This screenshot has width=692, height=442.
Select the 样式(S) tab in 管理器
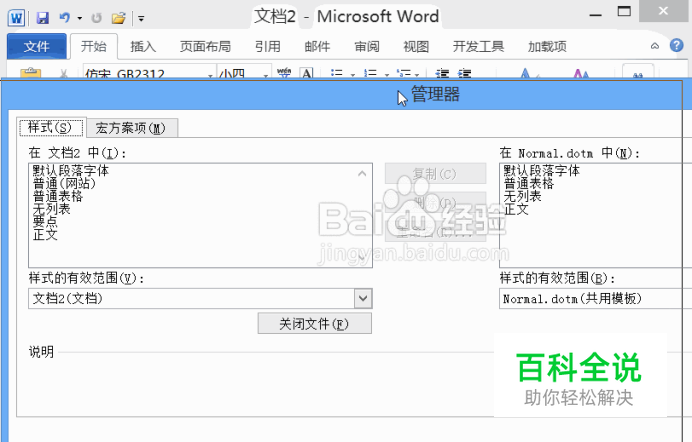51,127
